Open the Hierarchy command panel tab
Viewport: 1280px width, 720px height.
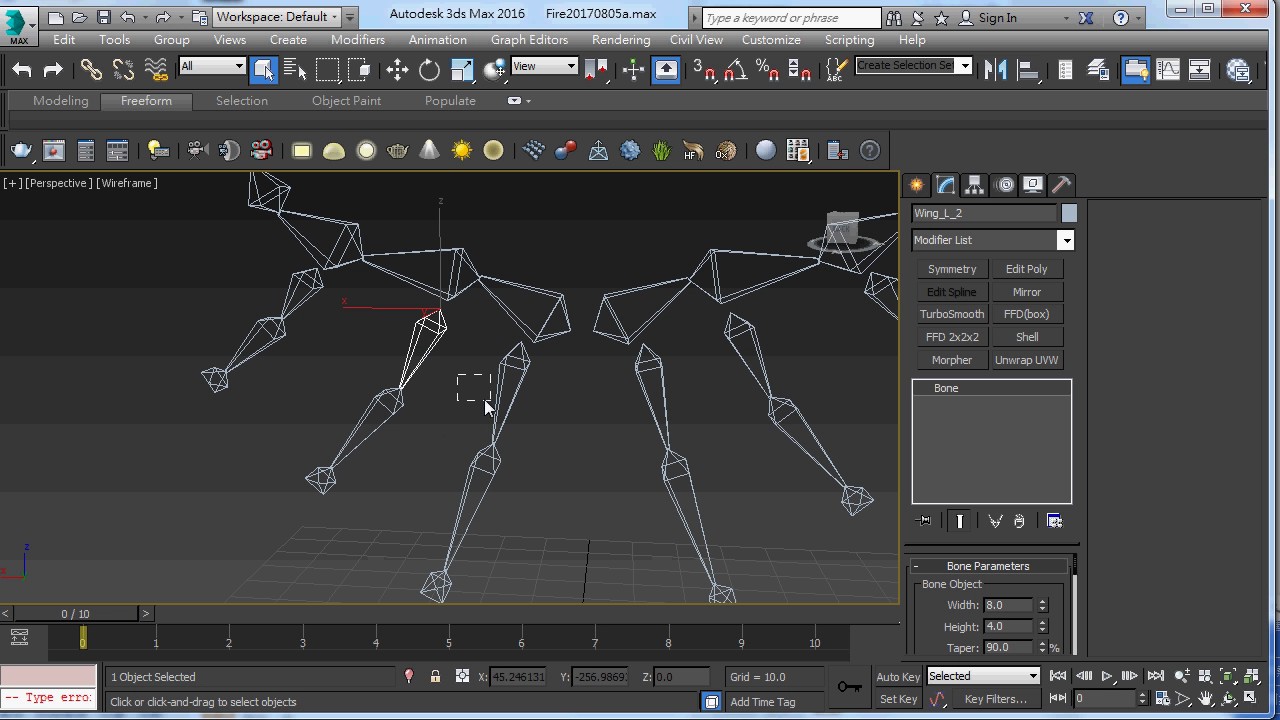tap(974, 185)
